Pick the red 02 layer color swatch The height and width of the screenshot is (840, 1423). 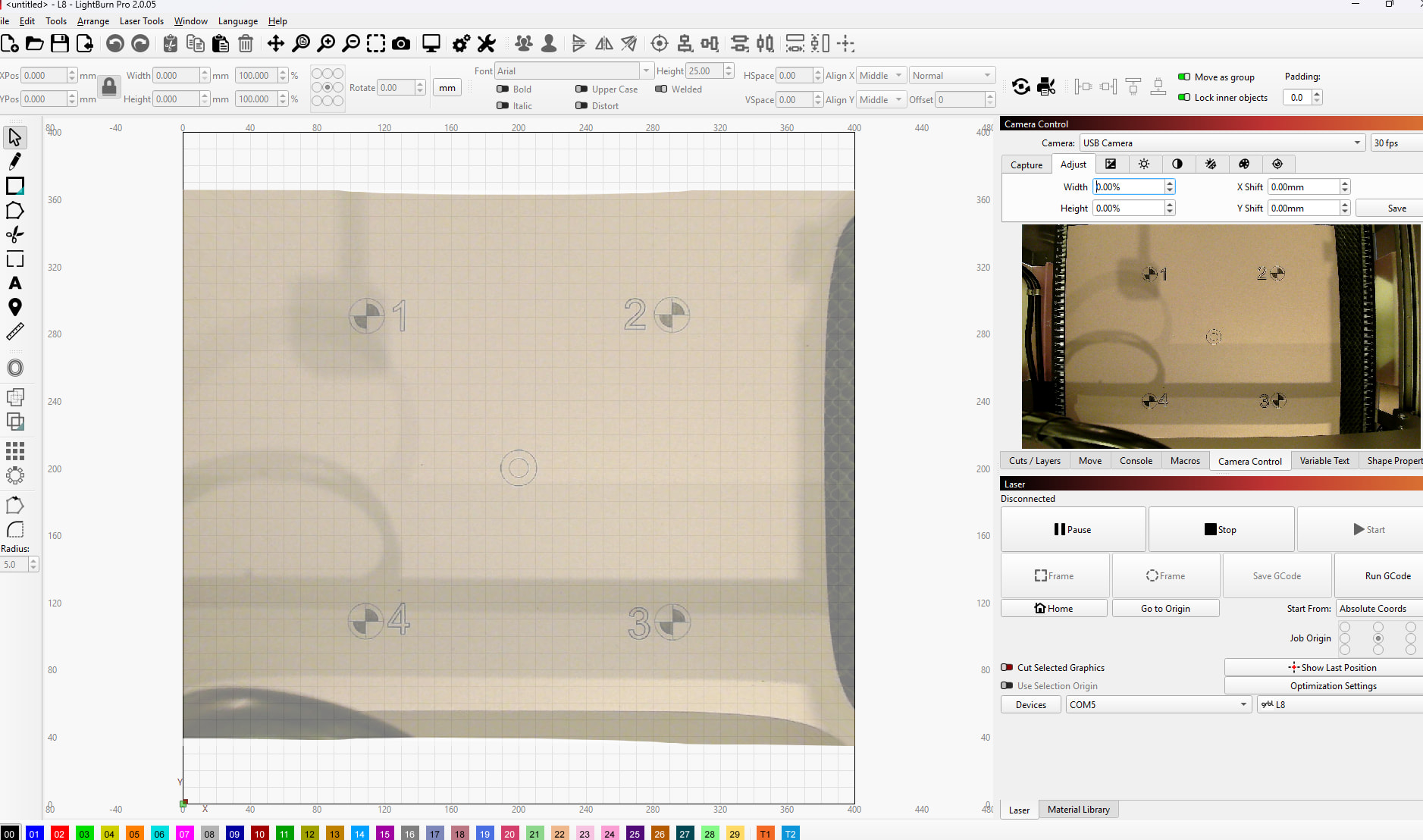59,834
